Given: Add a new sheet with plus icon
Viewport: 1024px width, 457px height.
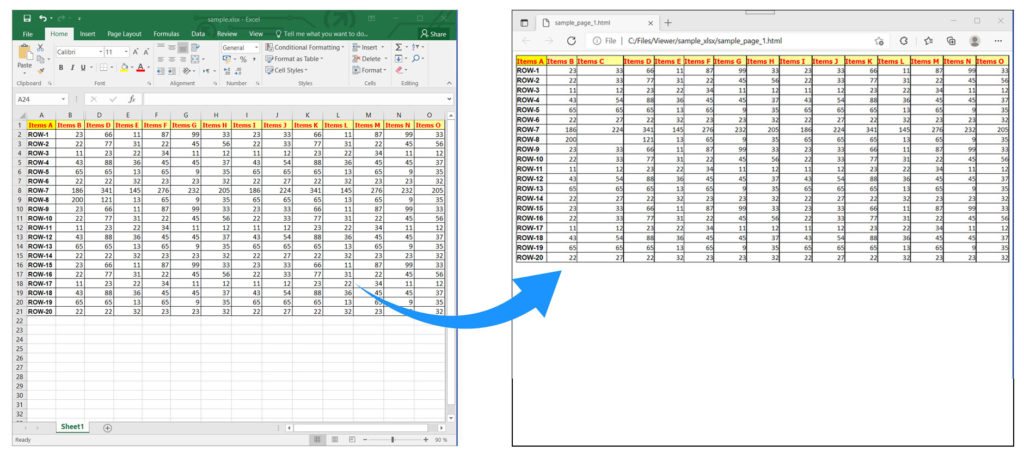Looking at the screenshot, I should (x=107, y=427).
